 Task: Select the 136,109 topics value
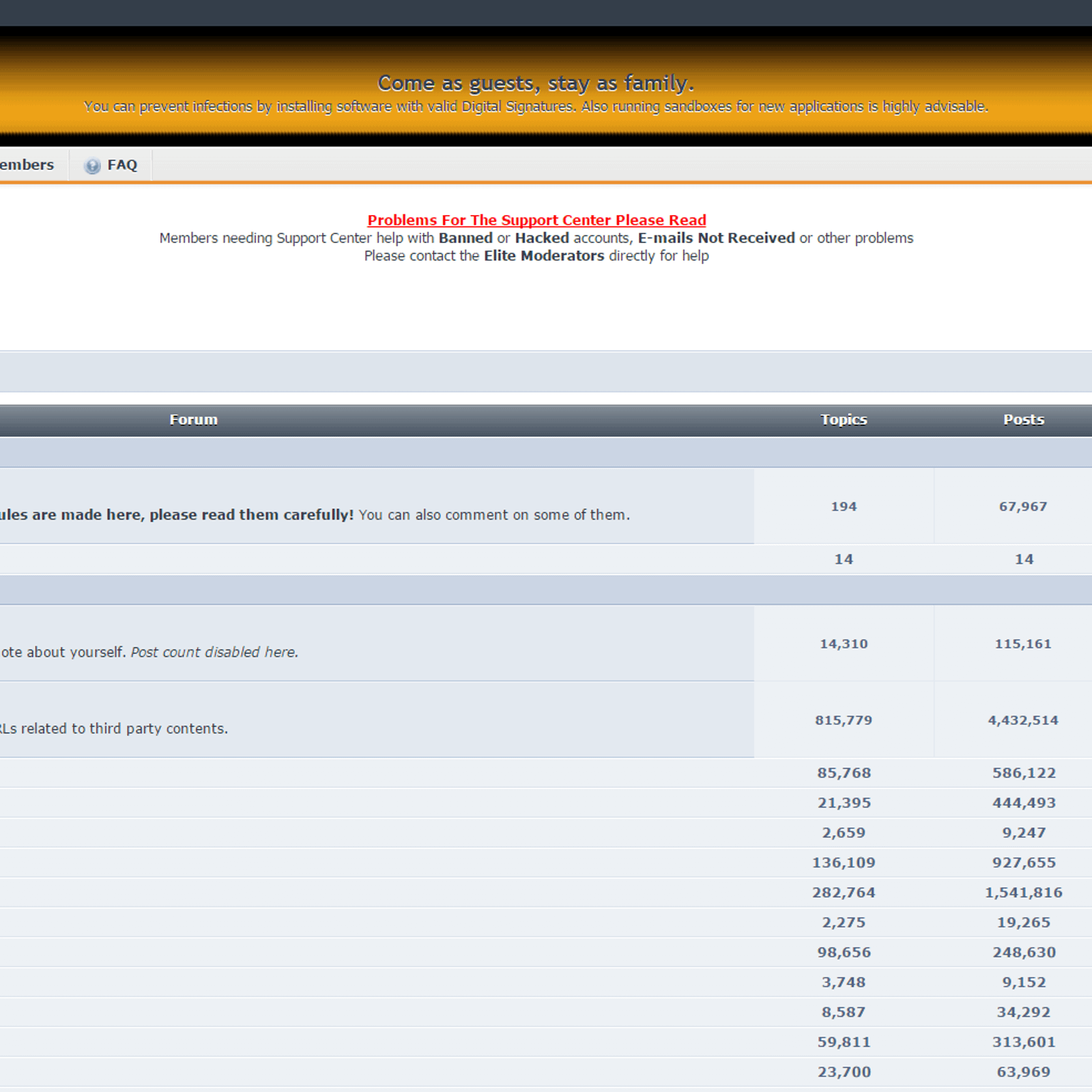click(x=844, y=863)
